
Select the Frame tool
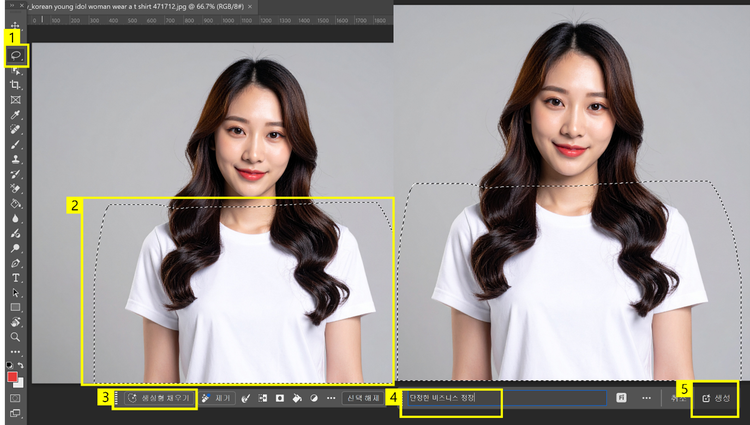(x=15, y=100)
